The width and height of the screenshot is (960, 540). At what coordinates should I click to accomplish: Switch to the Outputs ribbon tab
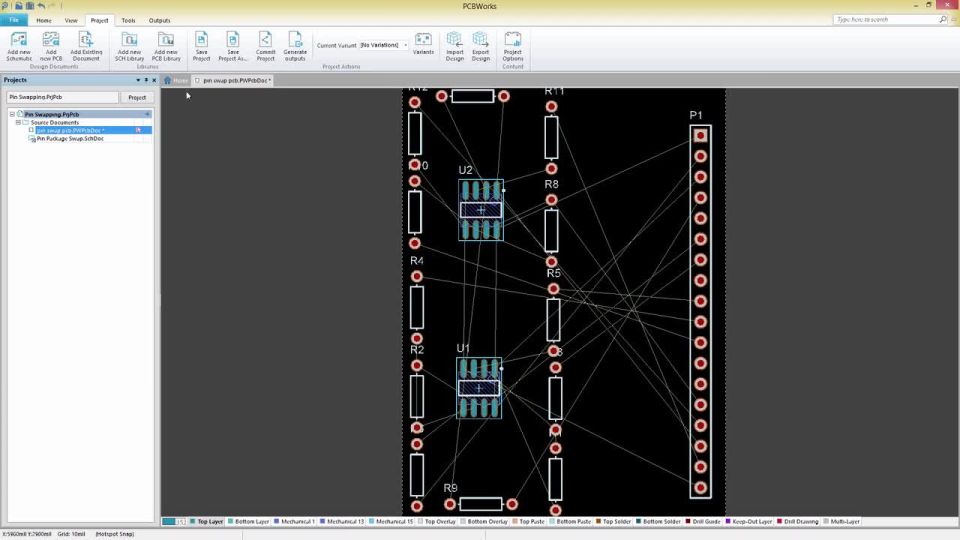point(159,20)
